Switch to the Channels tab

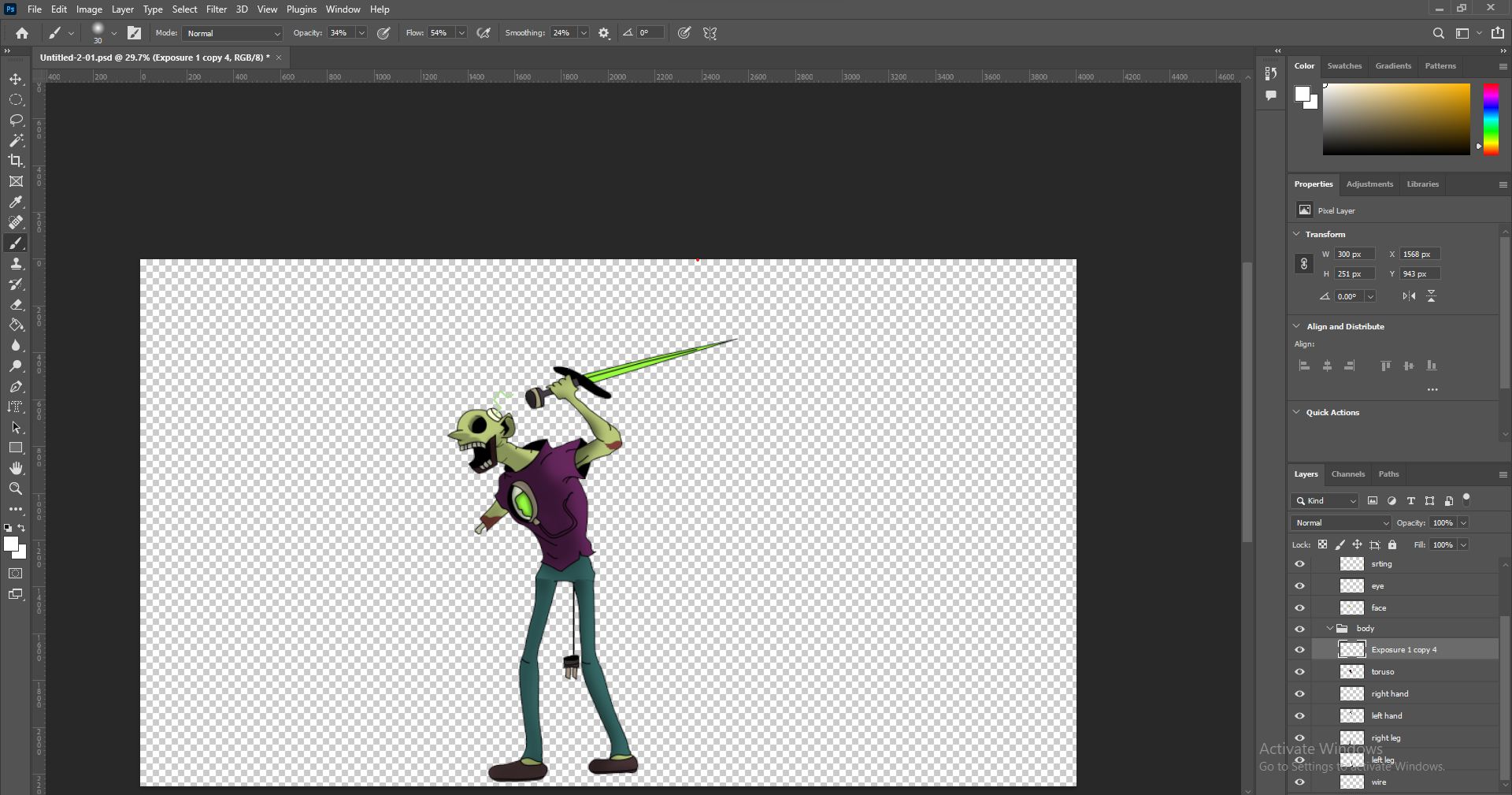(1348, 474)
